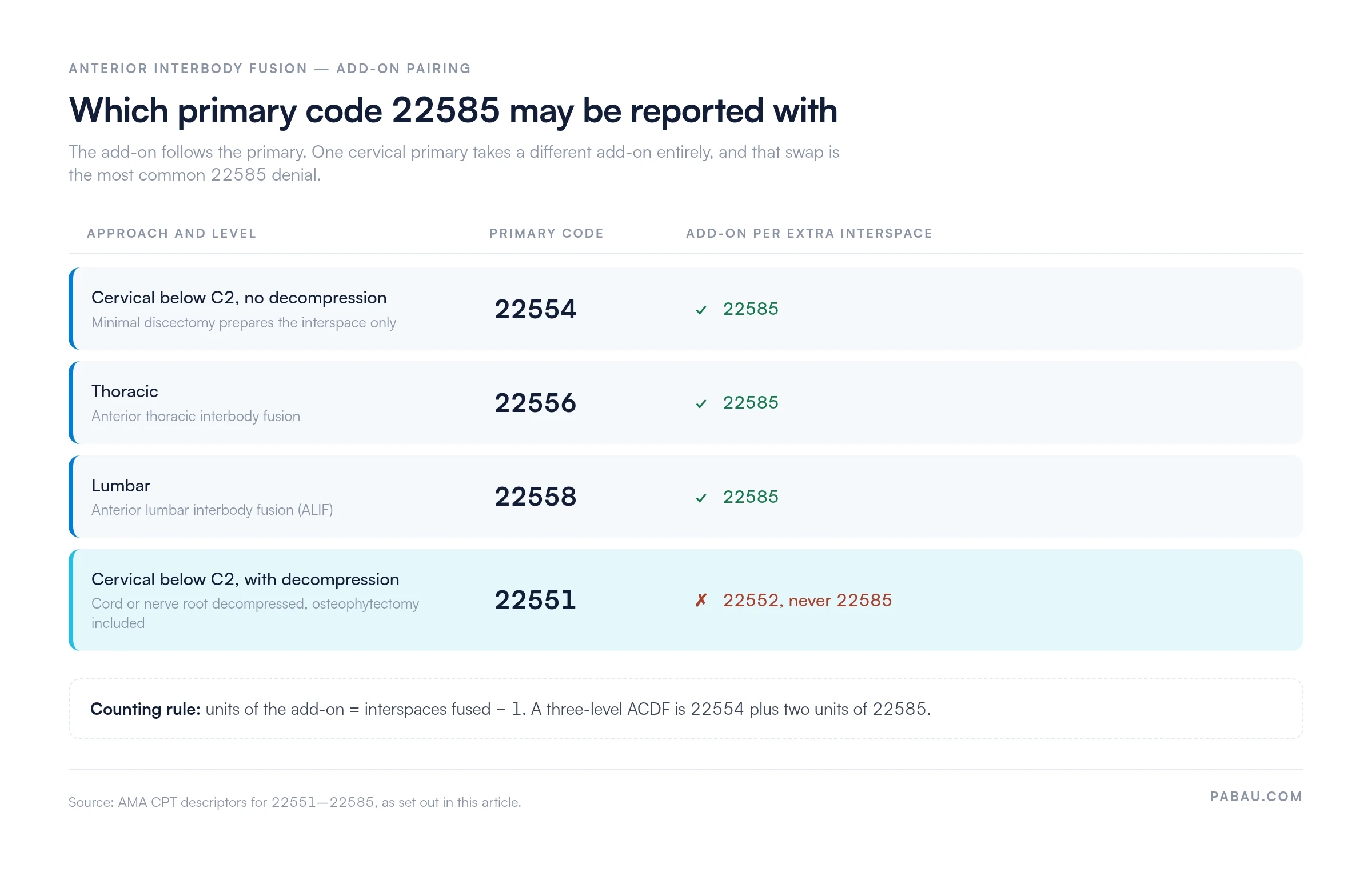
Task: Click the 22585 add-on in the Lumbar row
Action: pos(751,497)
